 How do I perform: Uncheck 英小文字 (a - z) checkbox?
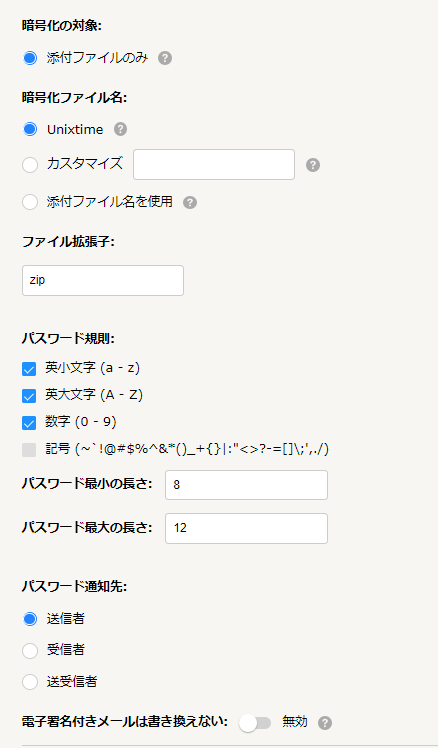pyautogui.click(x=29, y=369)
